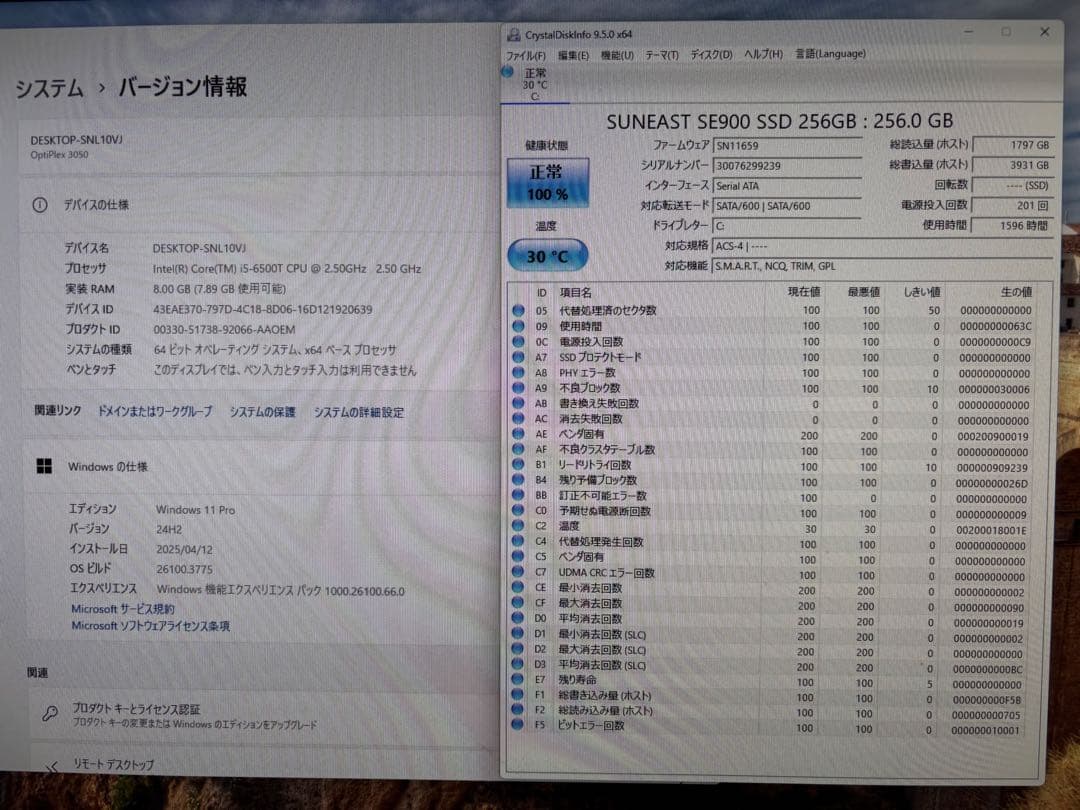Click the CrystalDiskInfo app icon in the title bar
1080x810 pixels.
pyautogui.click(x=513, y=32)
